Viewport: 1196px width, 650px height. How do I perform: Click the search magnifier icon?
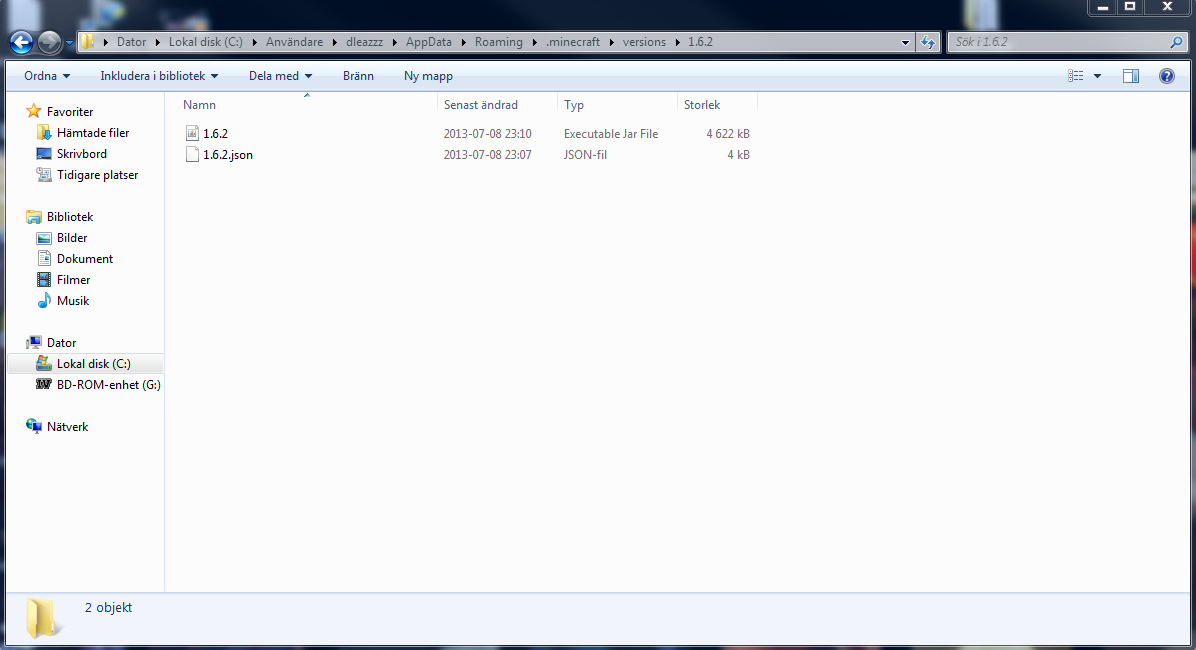1176,42
